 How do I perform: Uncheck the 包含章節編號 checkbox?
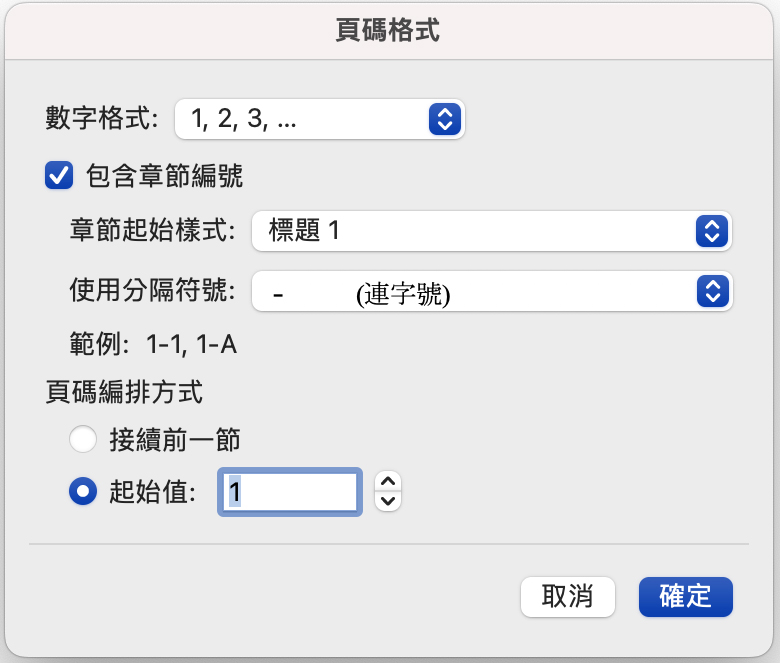coord(59,176)
